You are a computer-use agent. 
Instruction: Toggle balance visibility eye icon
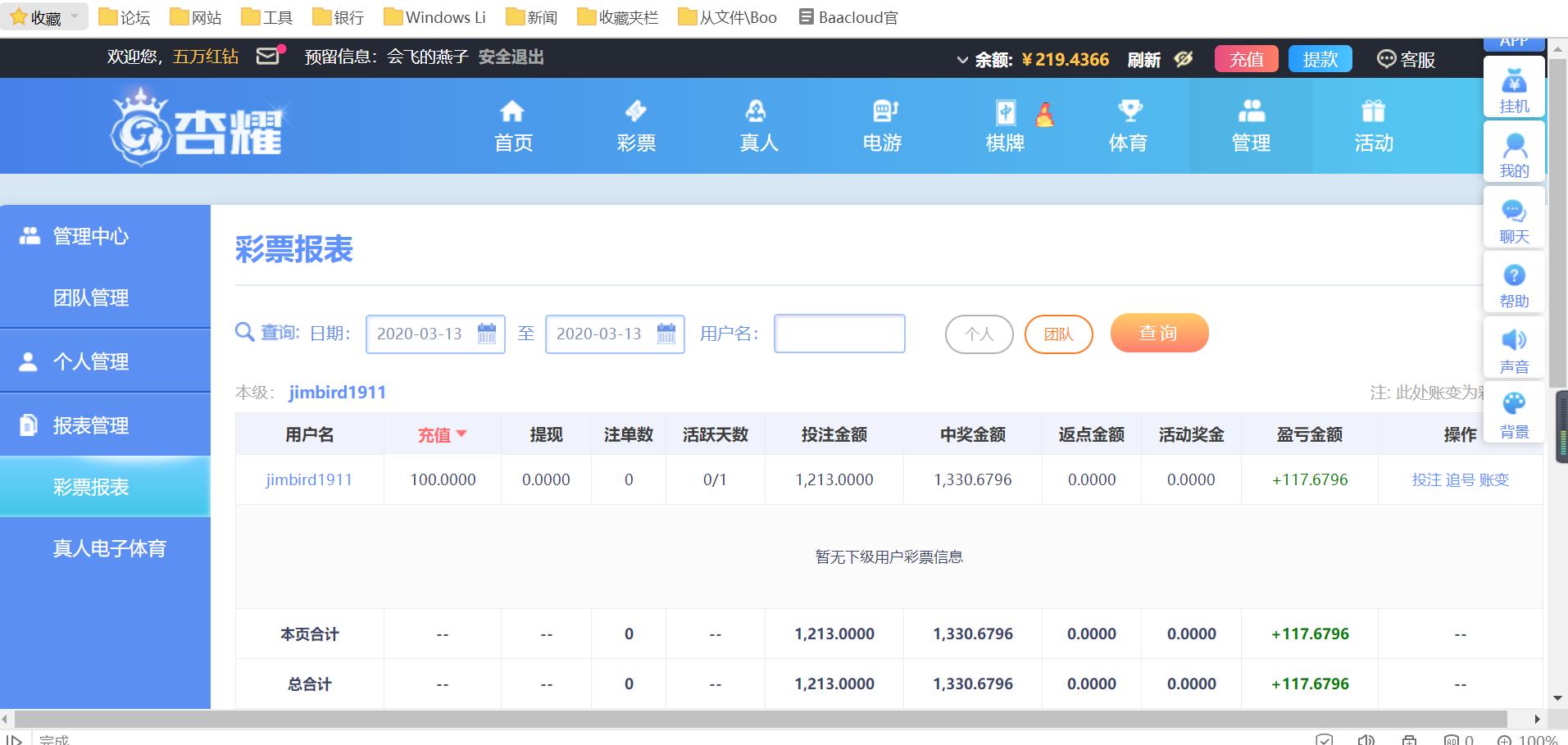pyautogui.click(x=1183, y=59)
